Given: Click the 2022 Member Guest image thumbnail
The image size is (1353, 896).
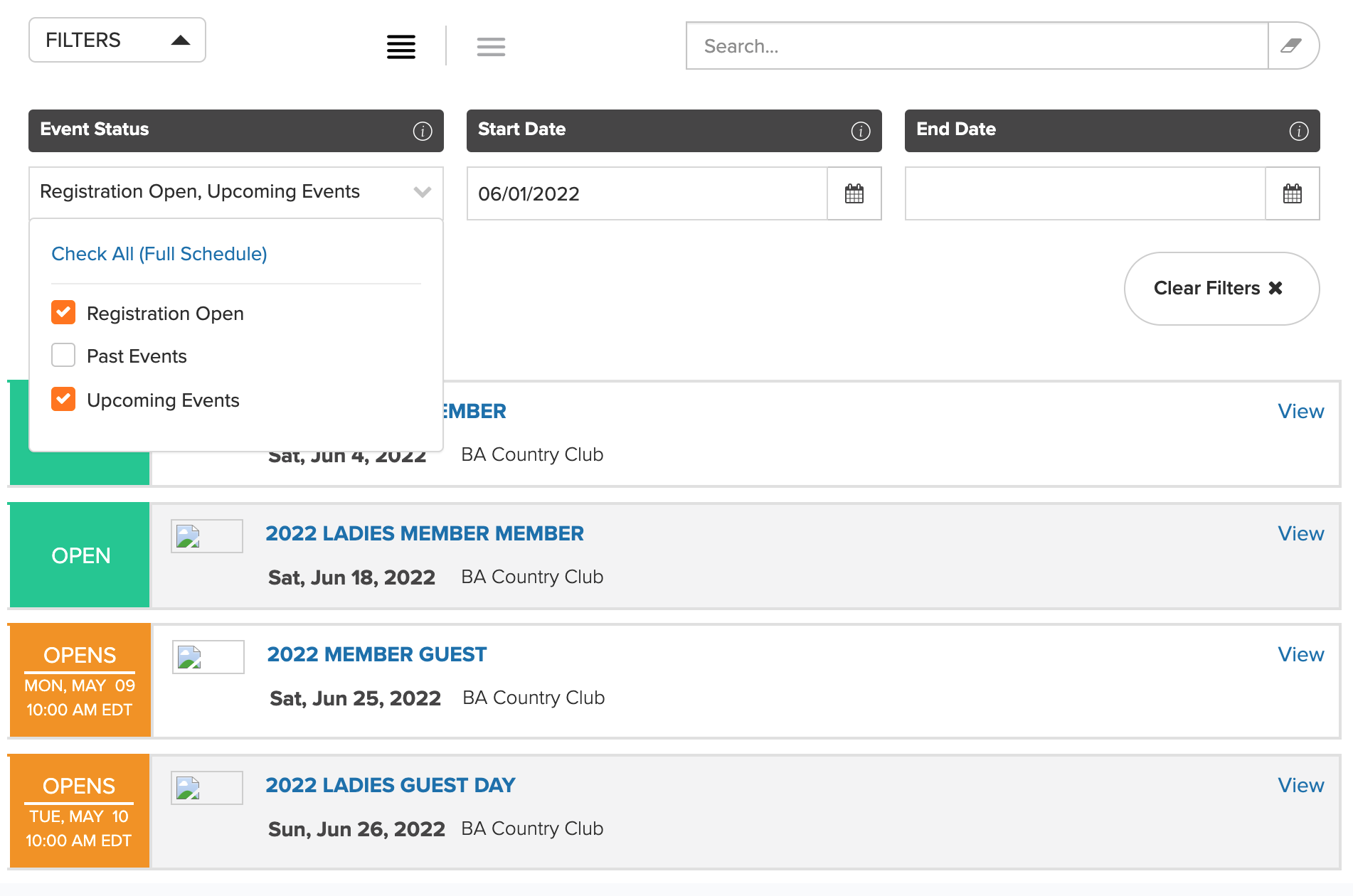Looking at the screenshot, I should tap(208, 657).
